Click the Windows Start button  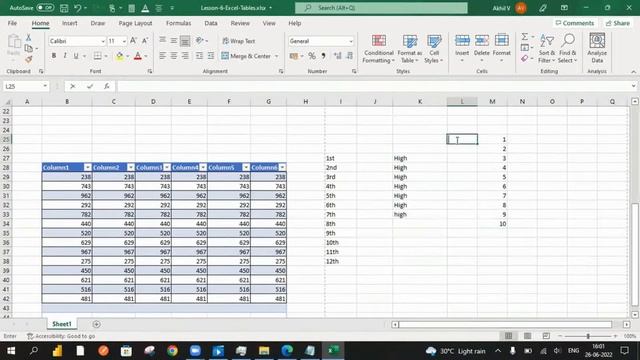point(11,351)
